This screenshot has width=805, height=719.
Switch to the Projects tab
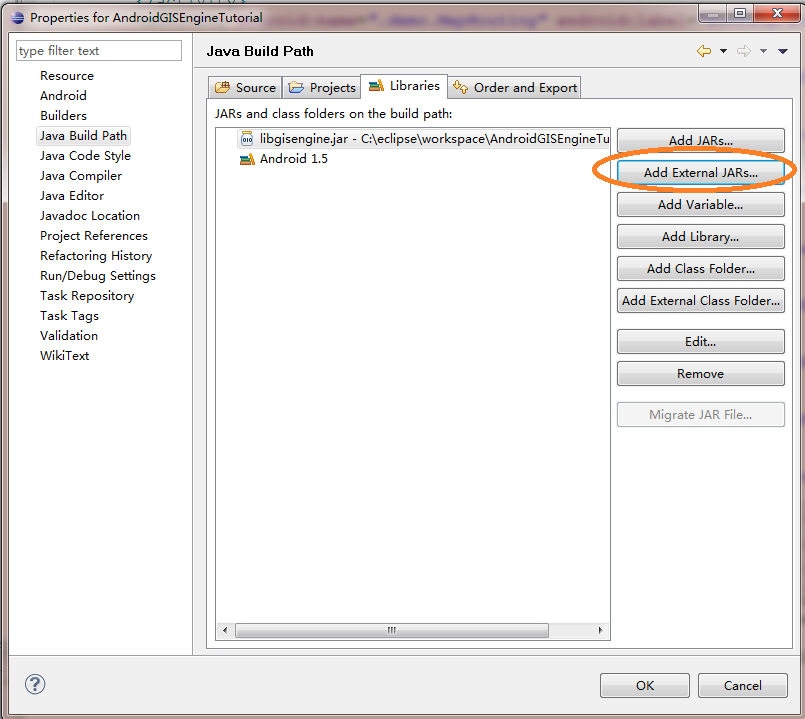[x=321, y=87]
